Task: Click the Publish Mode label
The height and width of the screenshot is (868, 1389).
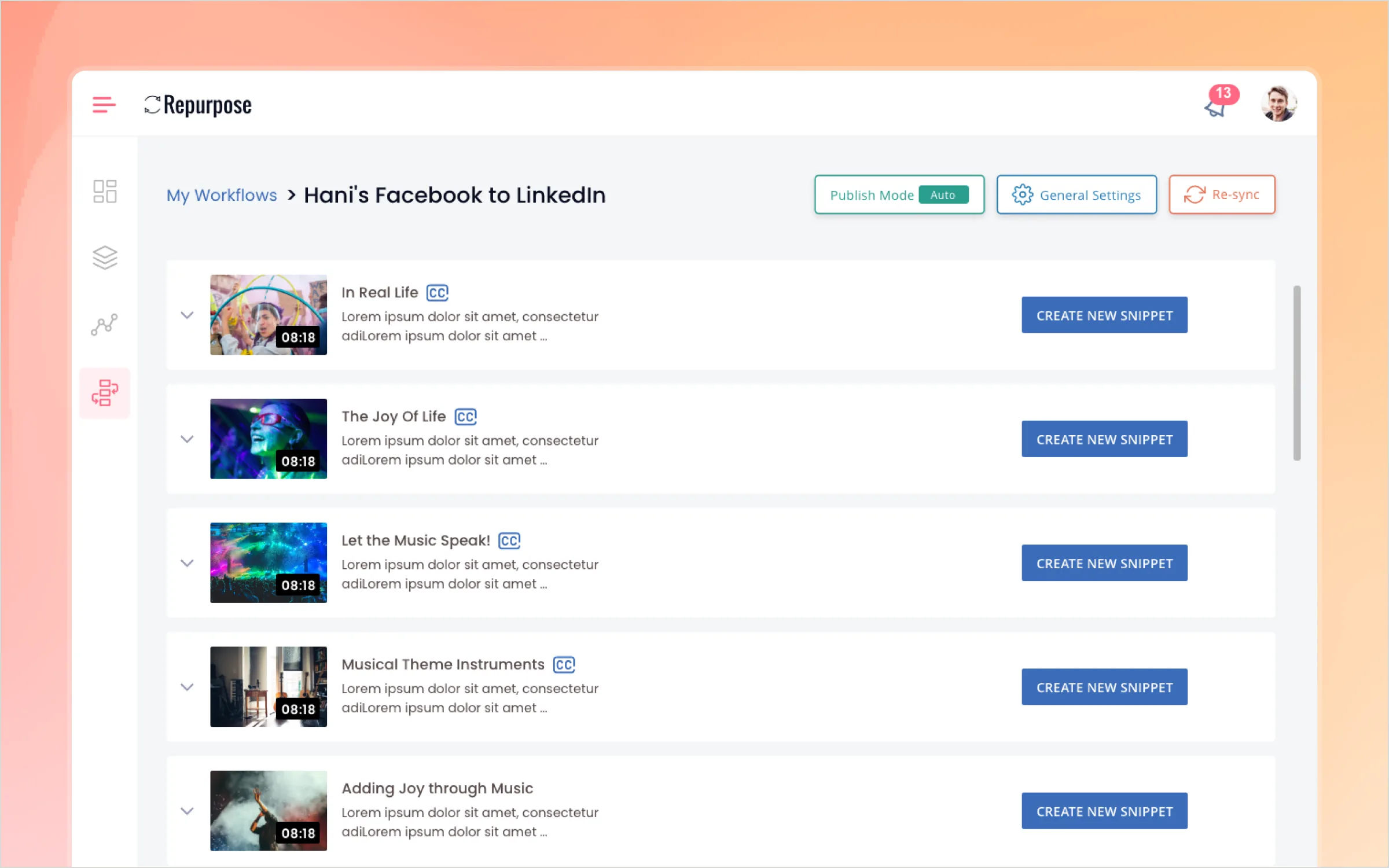Action: 872,196
